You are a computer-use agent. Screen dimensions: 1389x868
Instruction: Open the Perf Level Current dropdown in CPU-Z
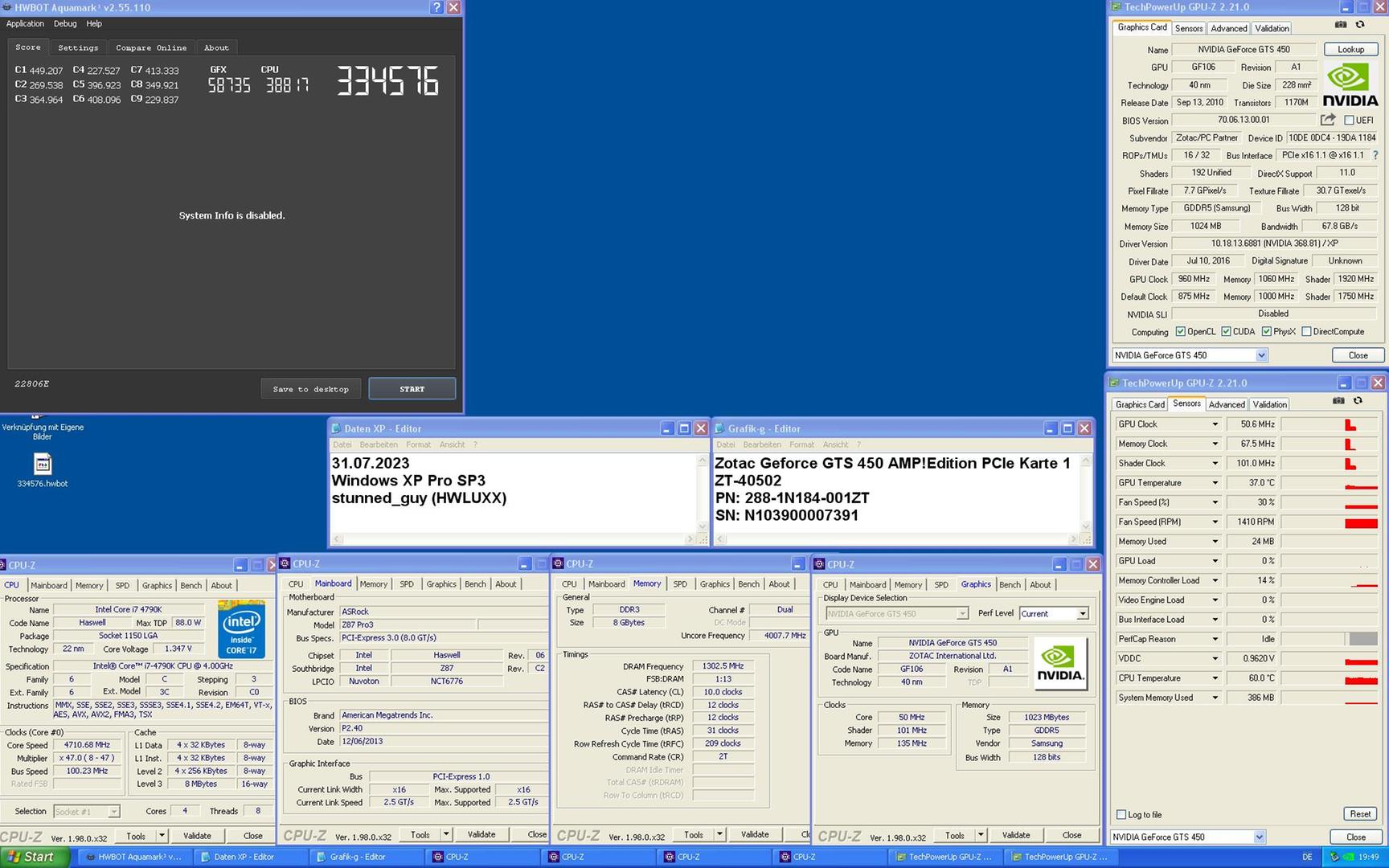1083,614
